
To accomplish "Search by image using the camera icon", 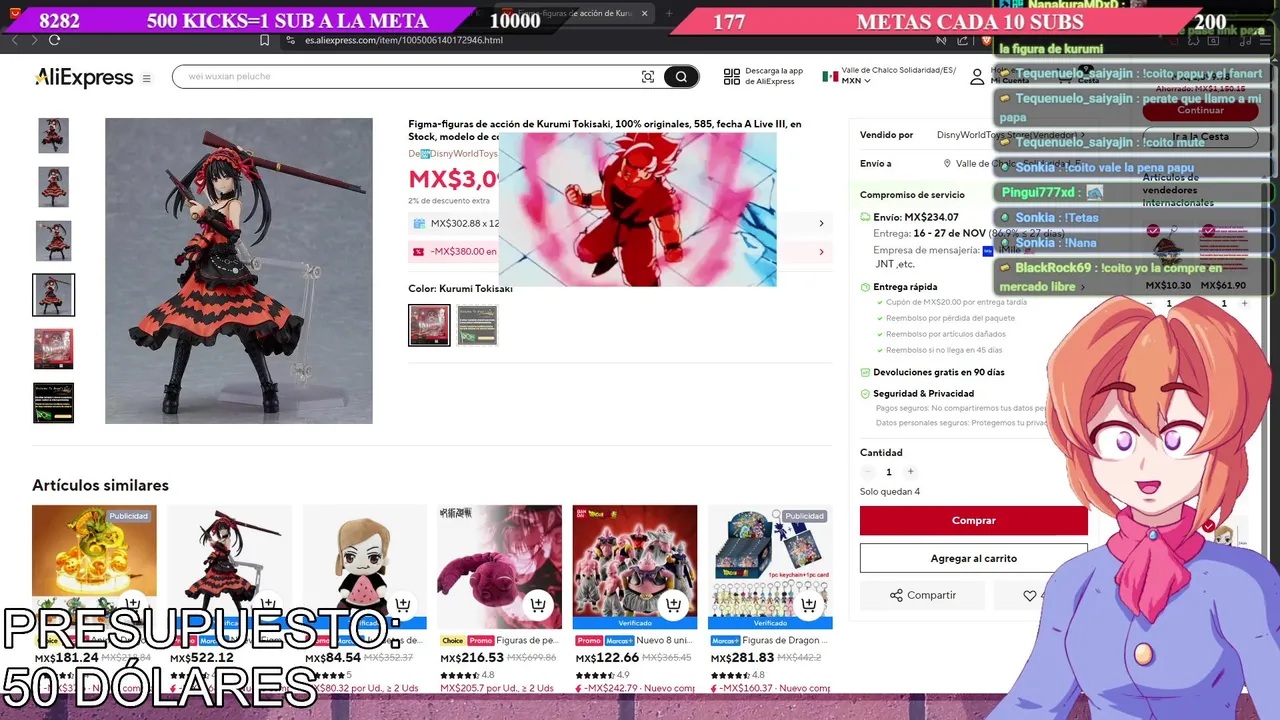I will [x=648, y=77].
